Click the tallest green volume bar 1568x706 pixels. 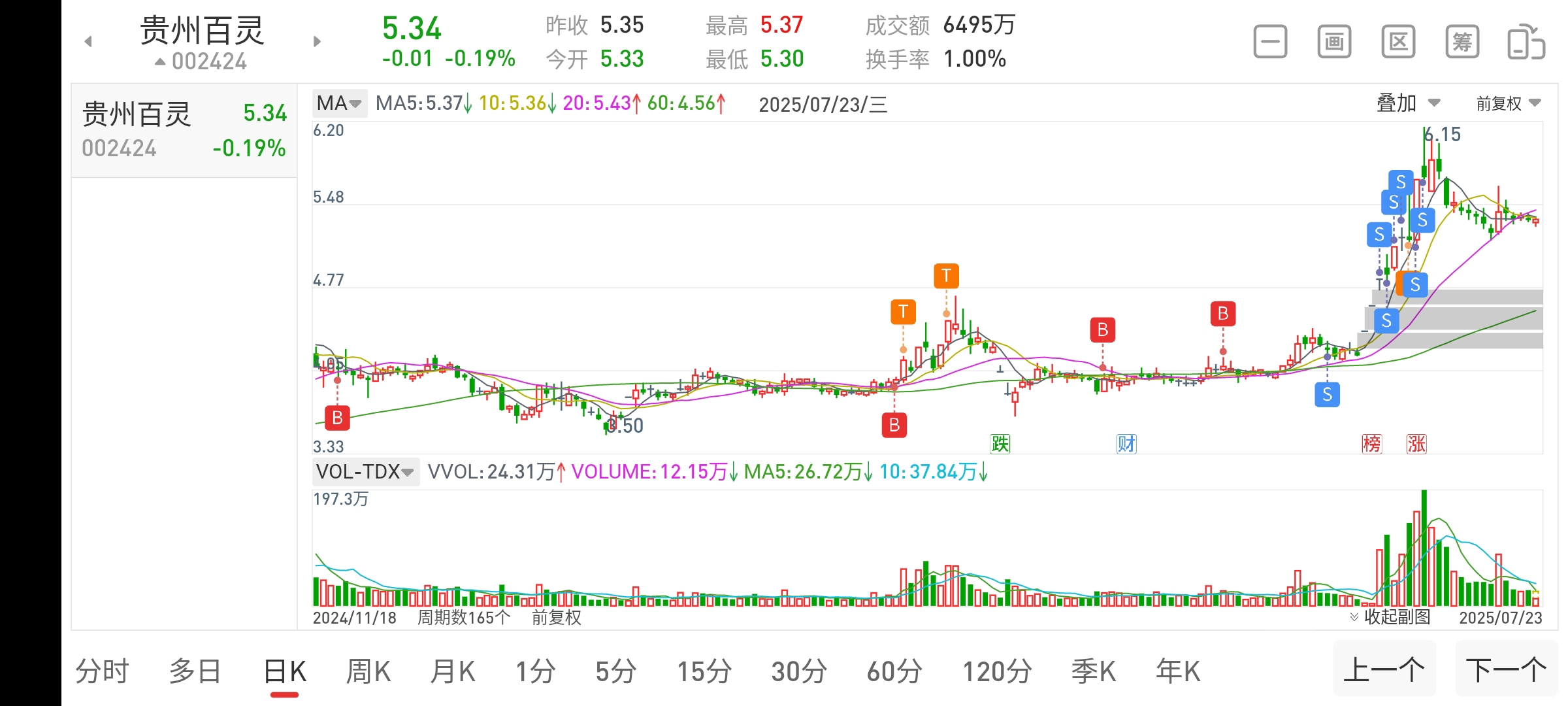tap(1424, 548)
